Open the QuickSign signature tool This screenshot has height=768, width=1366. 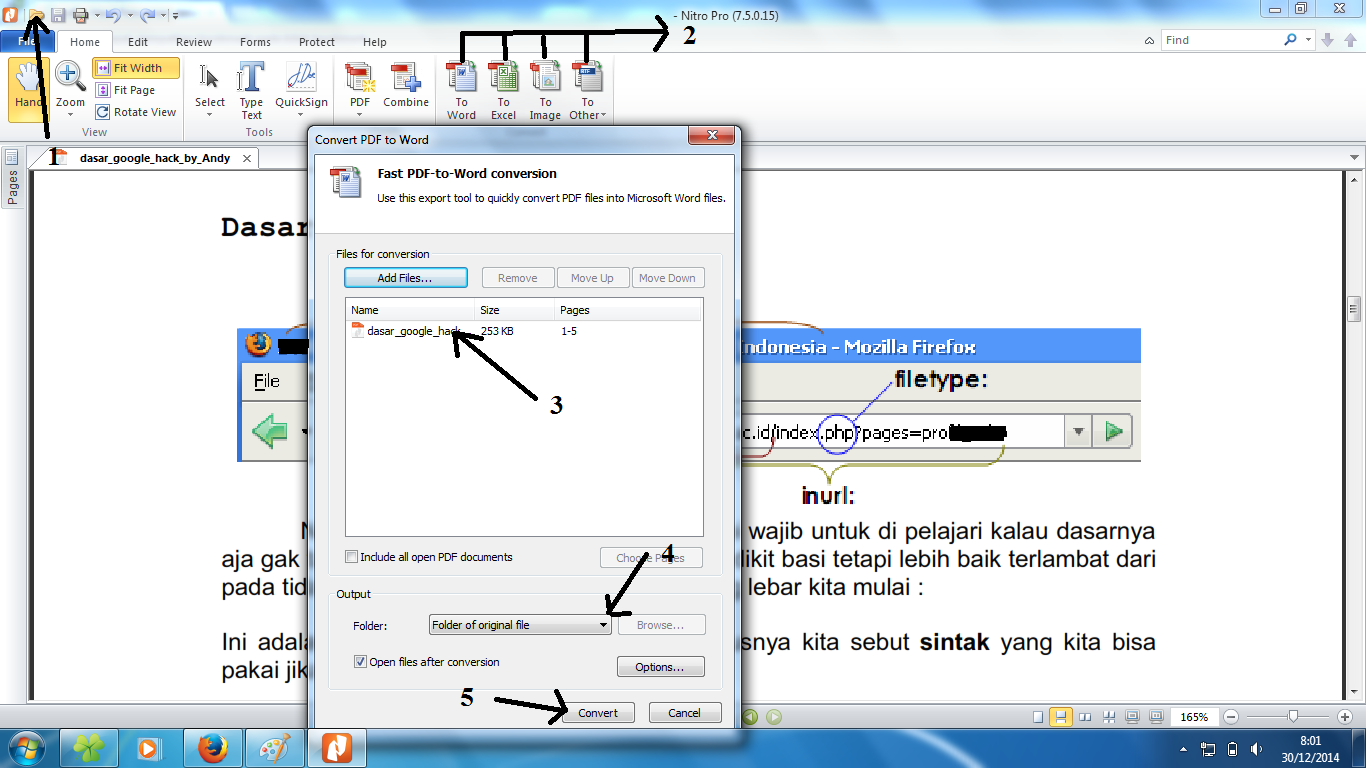tap(301, 88)
